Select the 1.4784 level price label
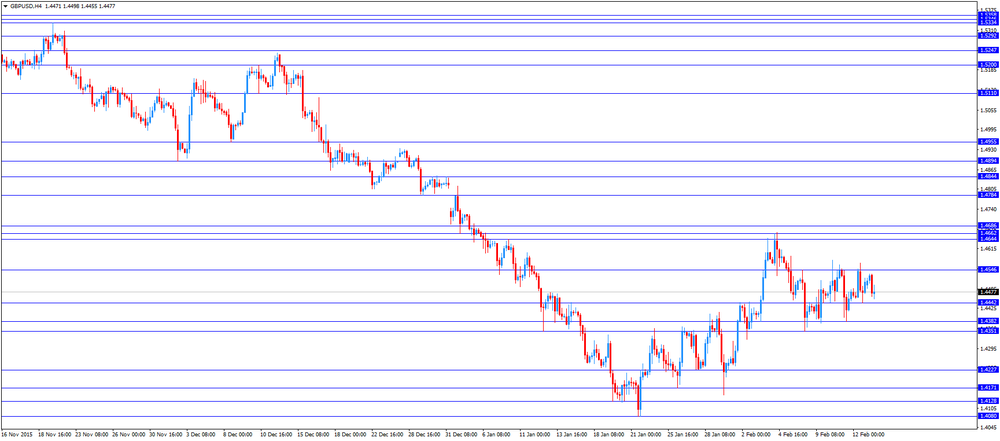This screenshot has height=441, width=1000. pyautogui.click(x=988, y=195)
